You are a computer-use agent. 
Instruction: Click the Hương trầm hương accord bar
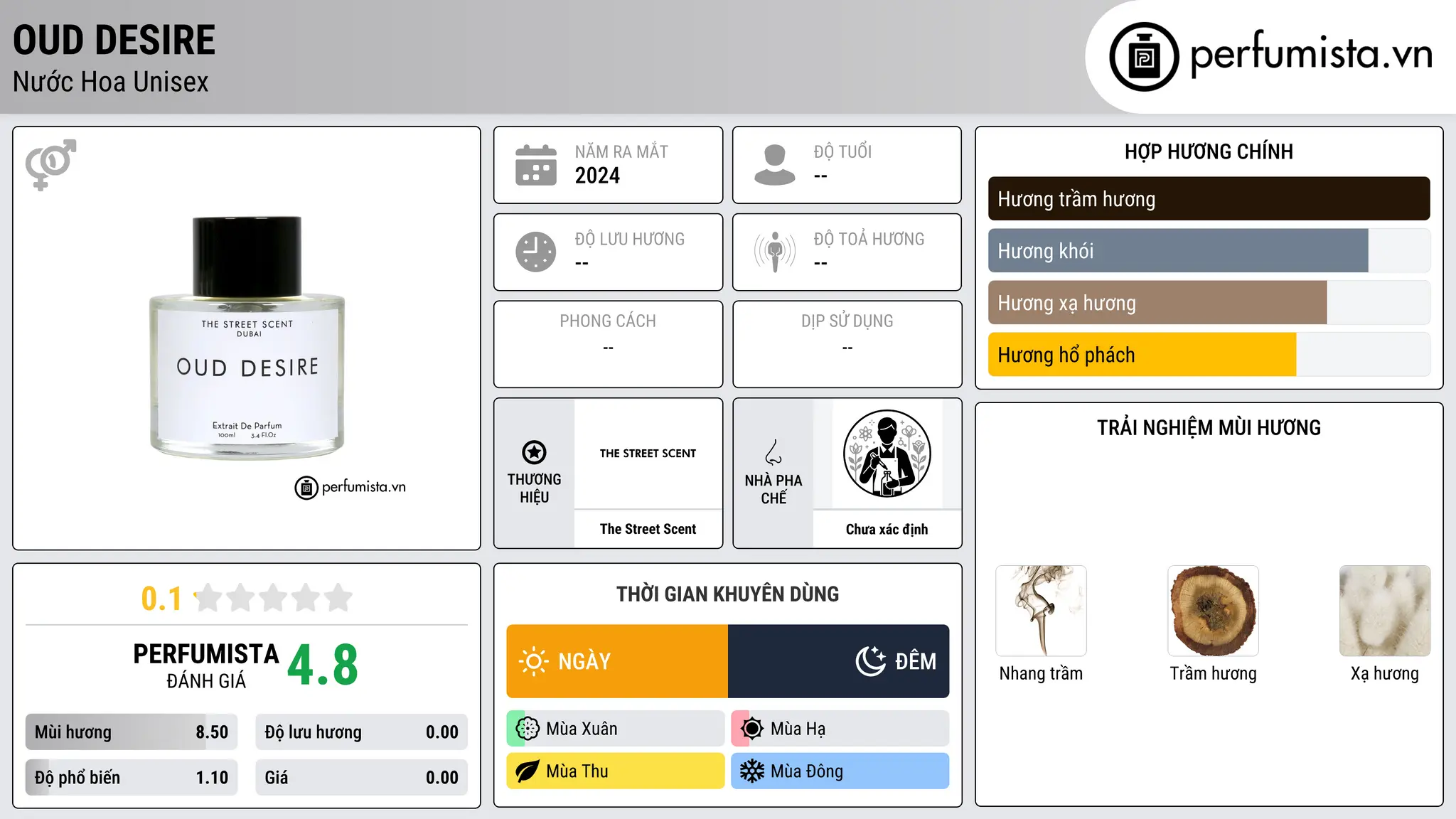tap(1209, 198)
